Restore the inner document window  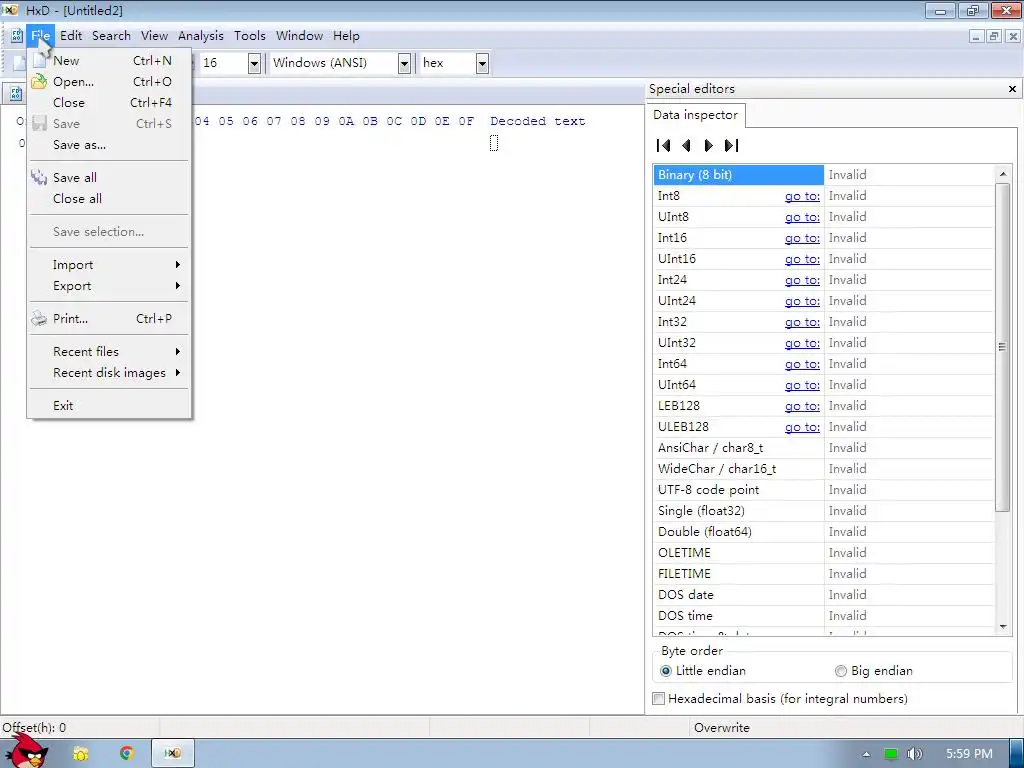click(x=994, y=37)
